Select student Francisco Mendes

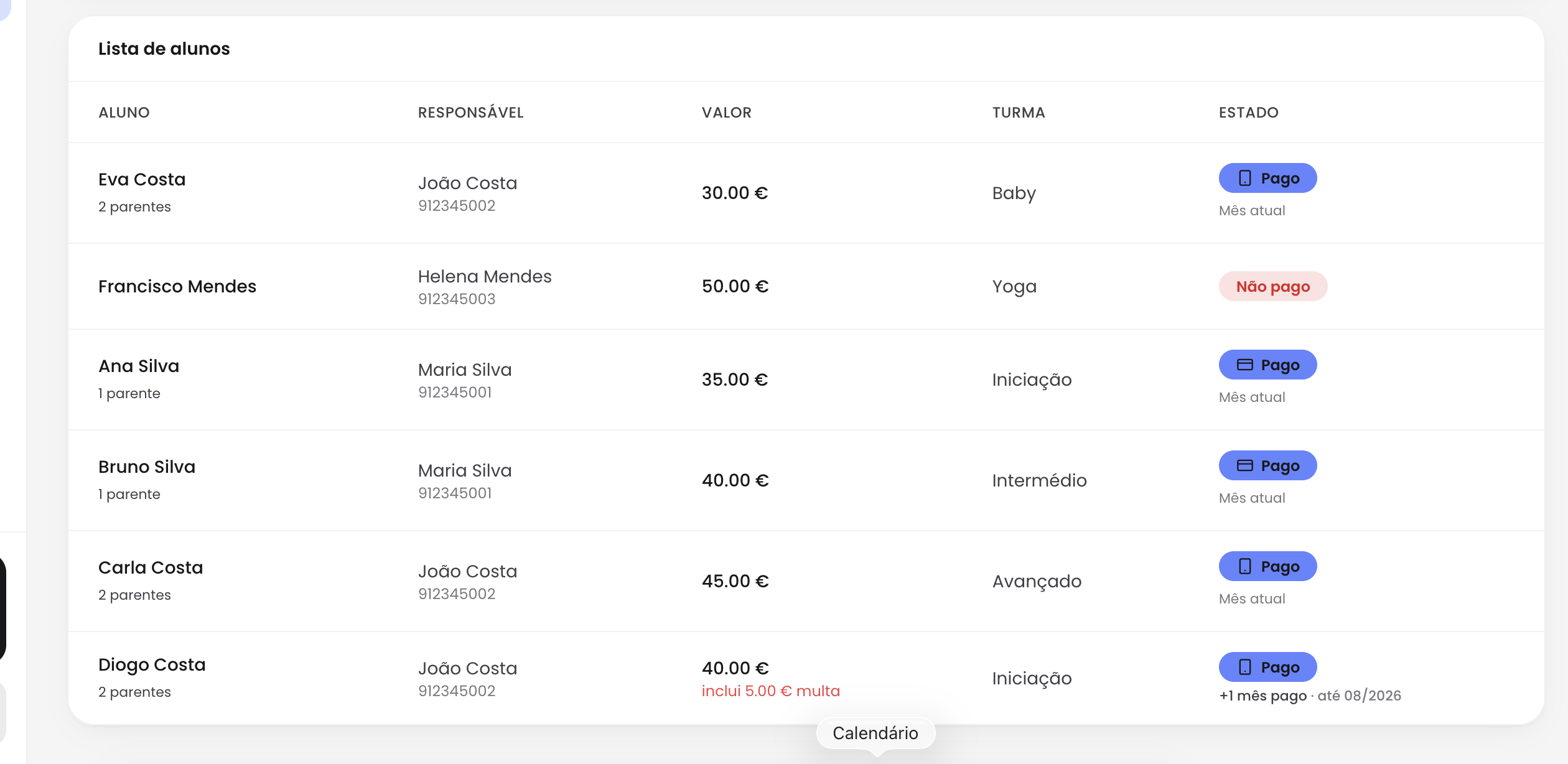tap(177, 287)
